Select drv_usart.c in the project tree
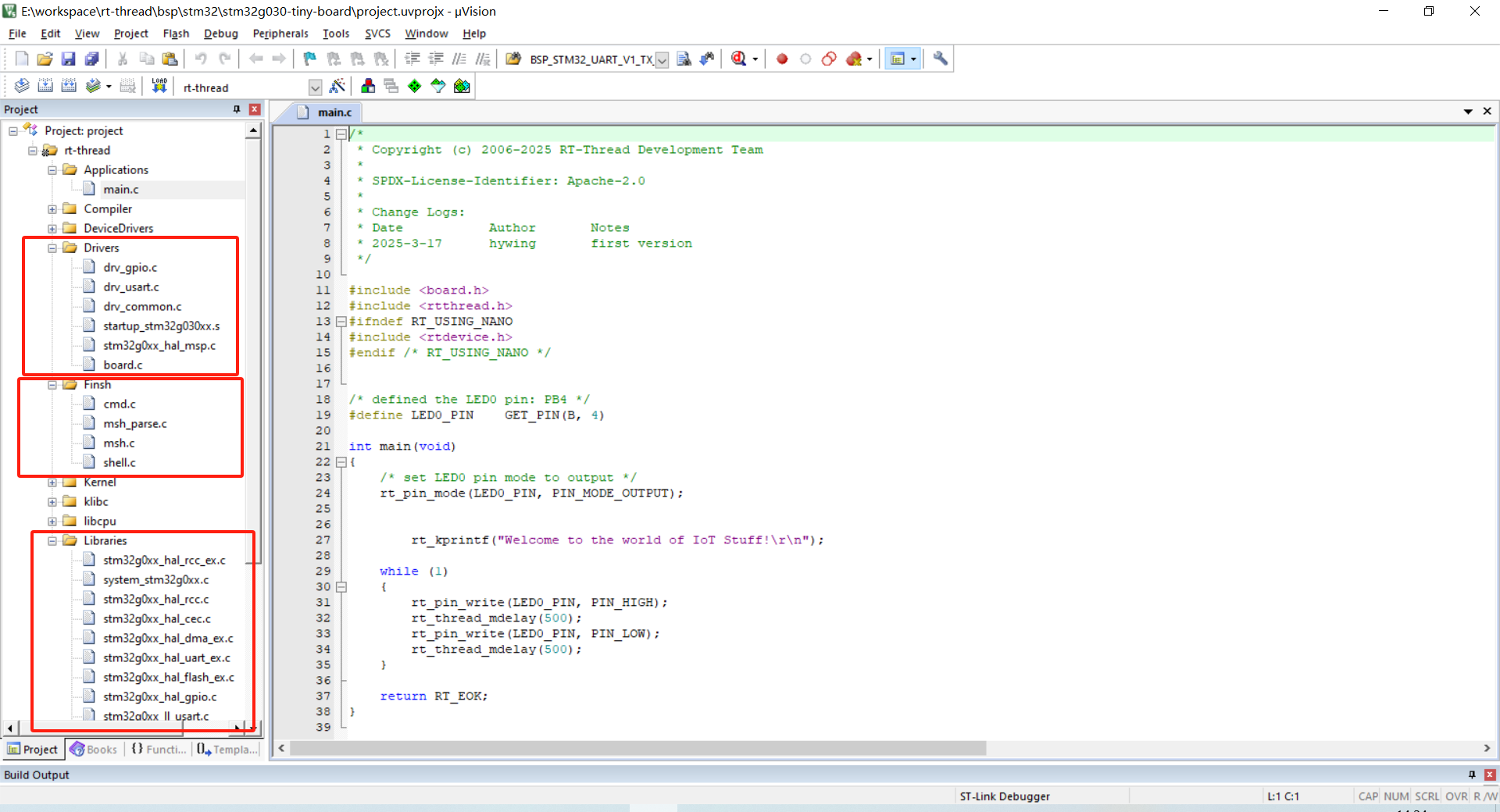This screenshot has width=1500, height=812. [x=130, y=287]
